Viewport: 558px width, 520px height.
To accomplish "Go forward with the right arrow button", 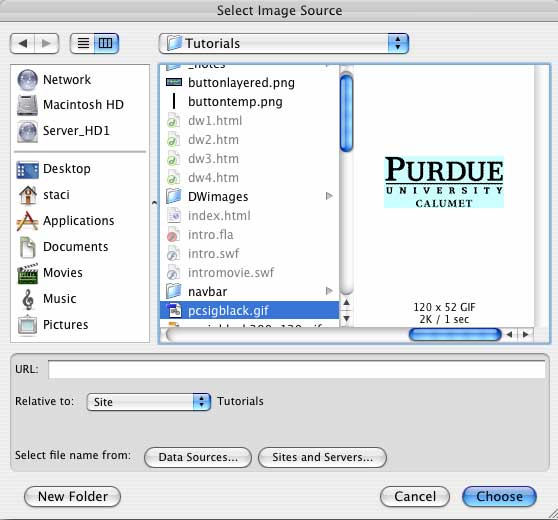I will 47,43.
